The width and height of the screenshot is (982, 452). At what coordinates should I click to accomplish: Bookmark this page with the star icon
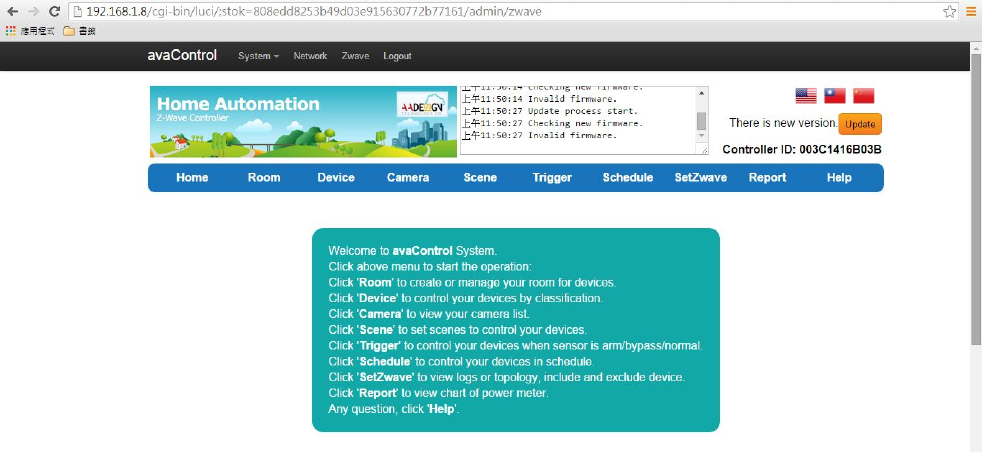pos(949,11)
